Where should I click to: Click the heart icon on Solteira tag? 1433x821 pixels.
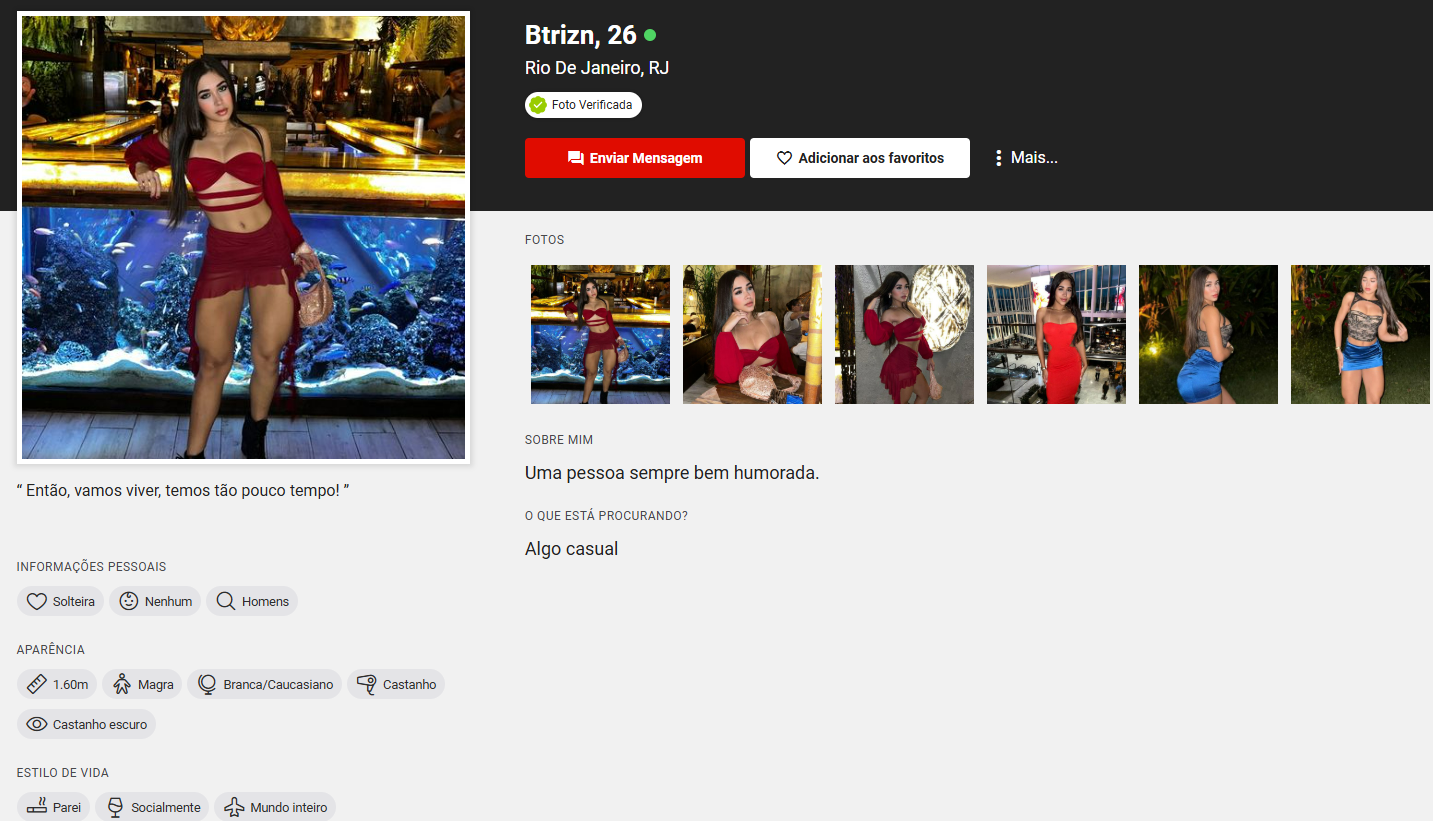[37, 601]
